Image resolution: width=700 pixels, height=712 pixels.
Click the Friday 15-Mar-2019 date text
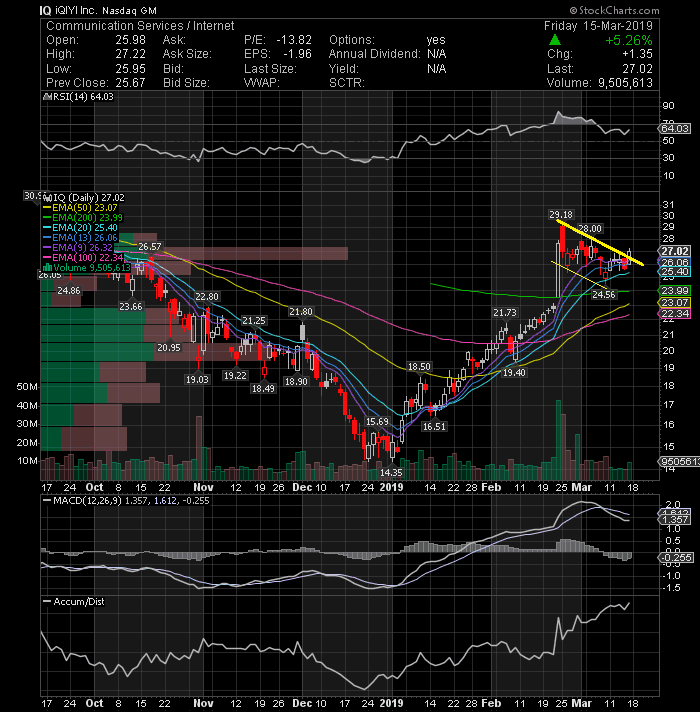click(598, 25)
